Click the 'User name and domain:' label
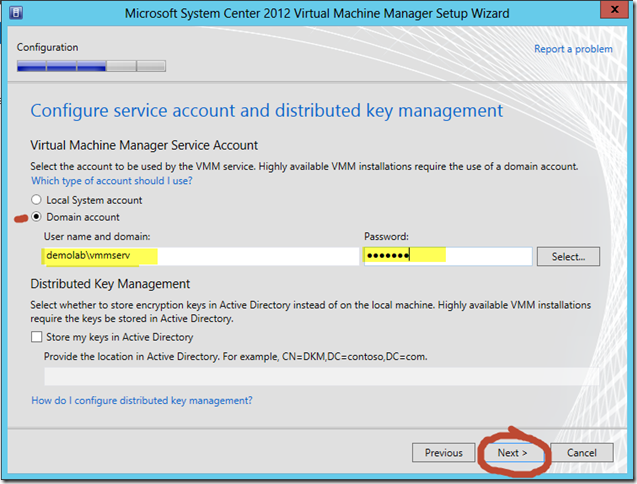The width and height of the screenshot is (637, 484). [x=97, y=237]
